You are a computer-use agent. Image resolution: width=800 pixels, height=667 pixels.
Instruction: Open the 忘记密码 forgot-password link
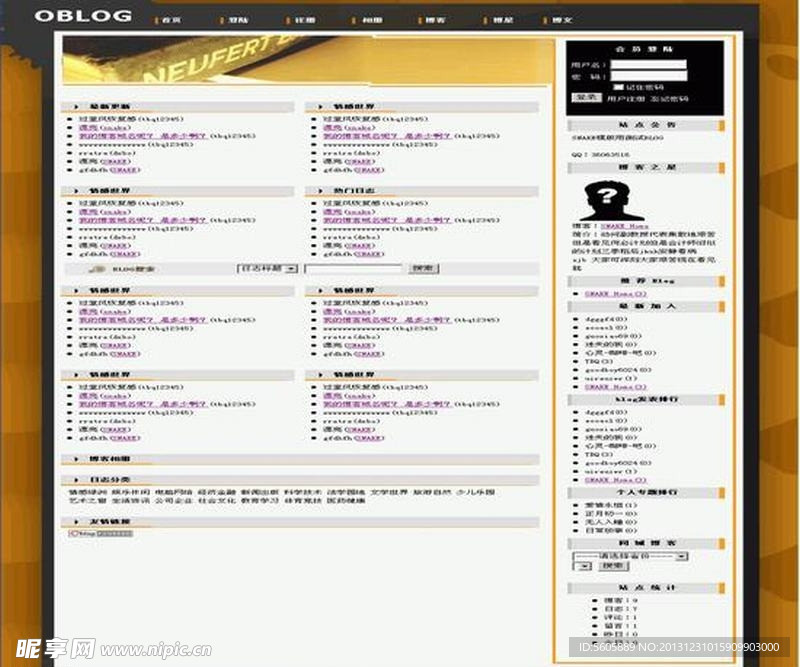pos(669,98)
